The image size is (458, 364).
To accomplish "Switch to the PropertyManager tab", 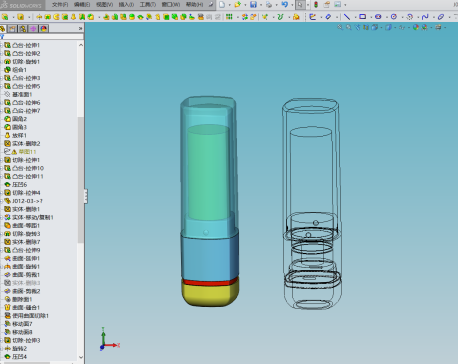I will [x=12, y=29].
